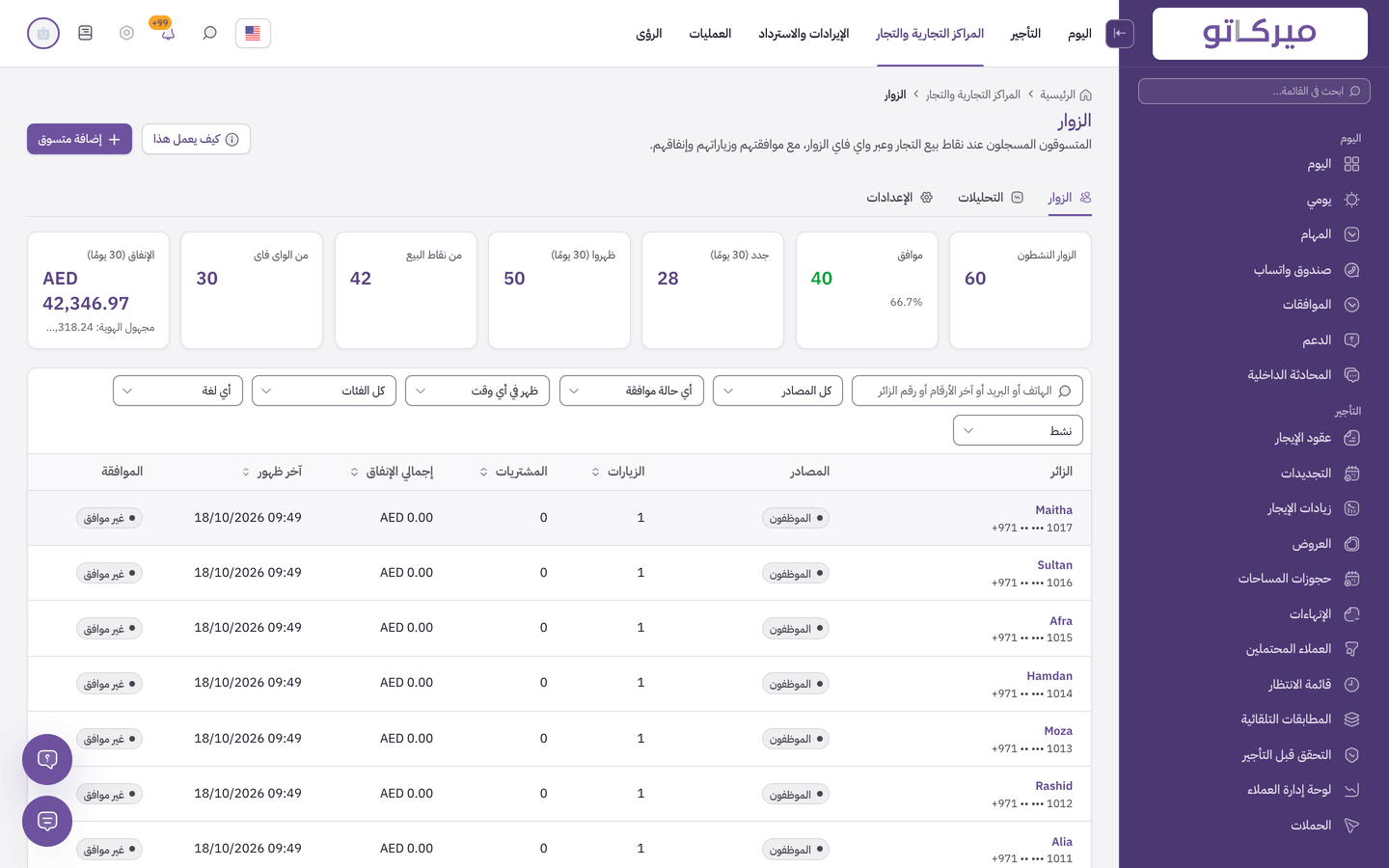
Task: Open visitor Hamdan's profile link
Action: 1049,676
